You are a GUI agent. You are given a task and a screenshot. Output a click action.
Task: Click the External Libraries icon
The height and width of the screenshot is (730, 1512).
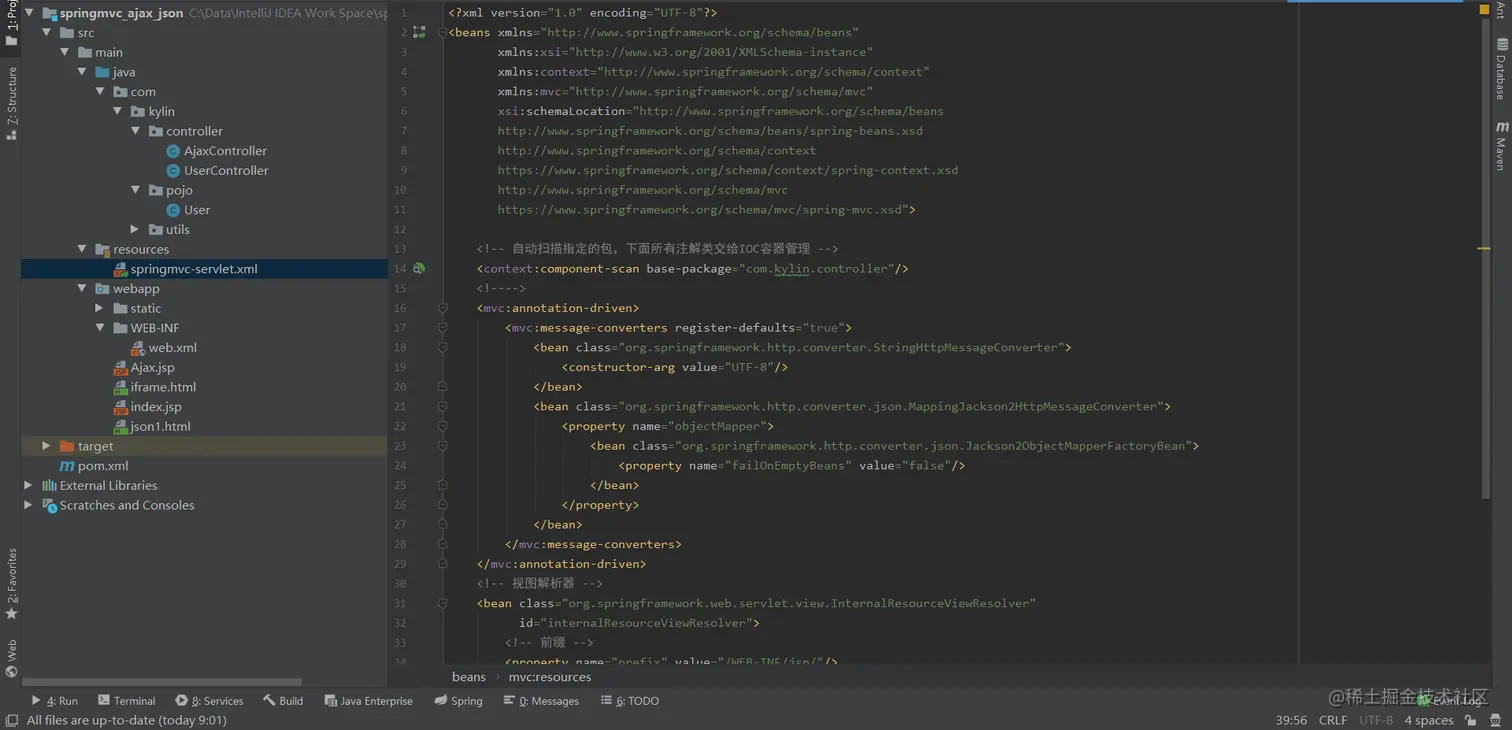coord(49,485)
